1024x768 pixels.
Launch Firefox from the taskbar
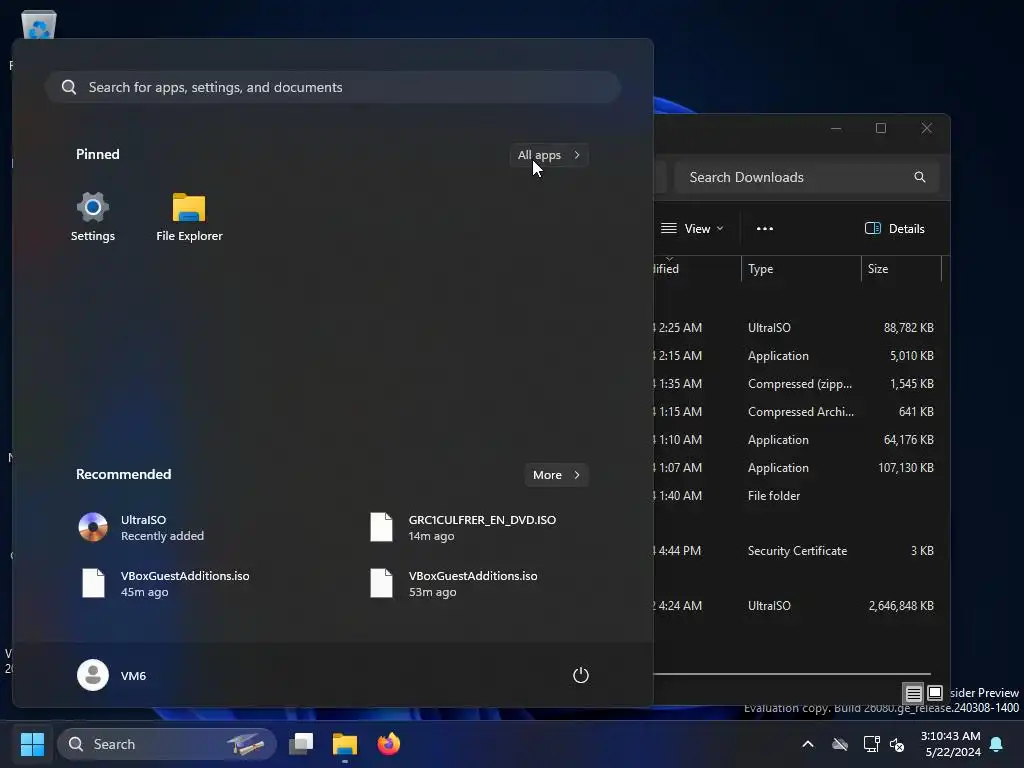[389, 744]
